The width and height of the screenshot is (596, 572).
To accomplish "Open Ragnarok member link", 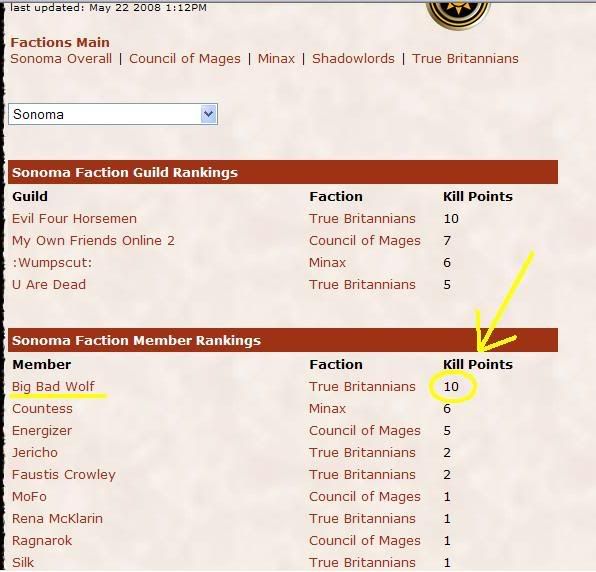I will click(x=42, y=541).
